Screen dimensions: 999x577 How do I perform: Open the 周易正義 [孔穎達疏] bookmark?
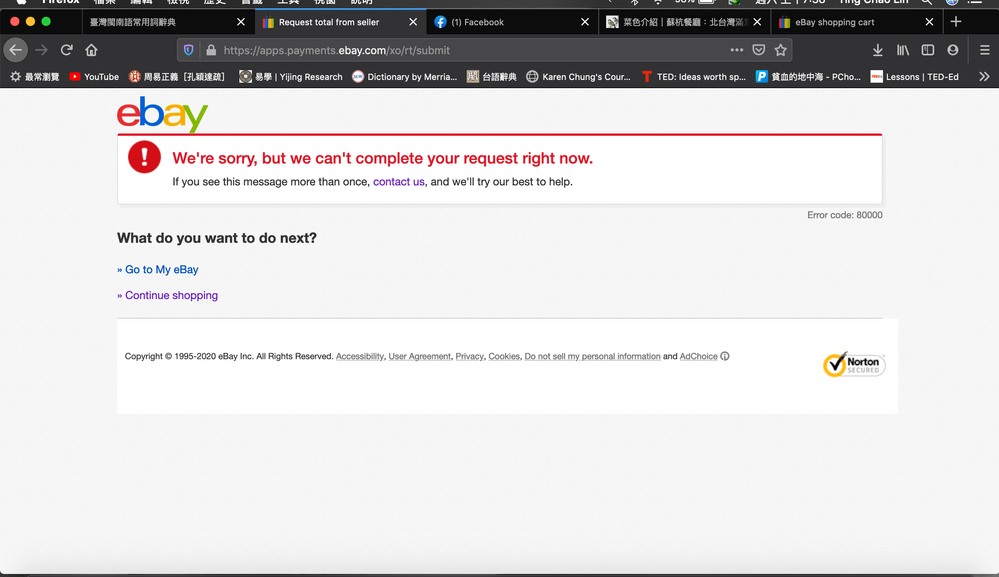[x=176, y=77]
